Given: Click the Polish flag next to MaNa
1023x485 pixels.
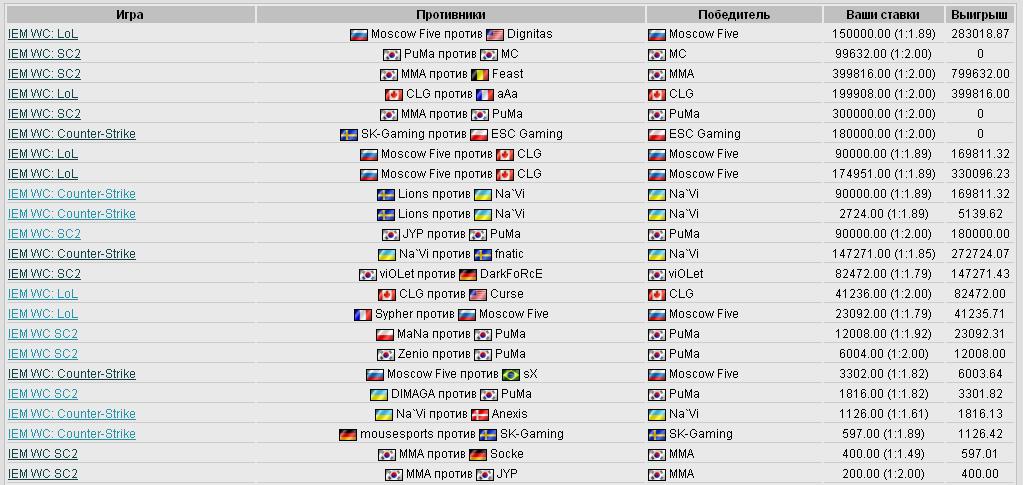Looking at the screenshot, I should click(385, 335).
